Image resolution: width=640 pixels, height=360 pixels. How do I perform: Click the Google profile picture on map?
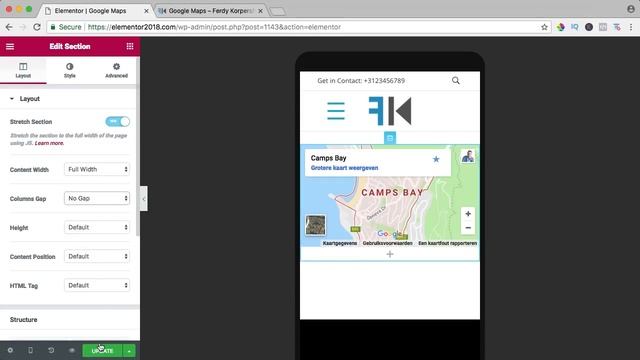[468, 156]
